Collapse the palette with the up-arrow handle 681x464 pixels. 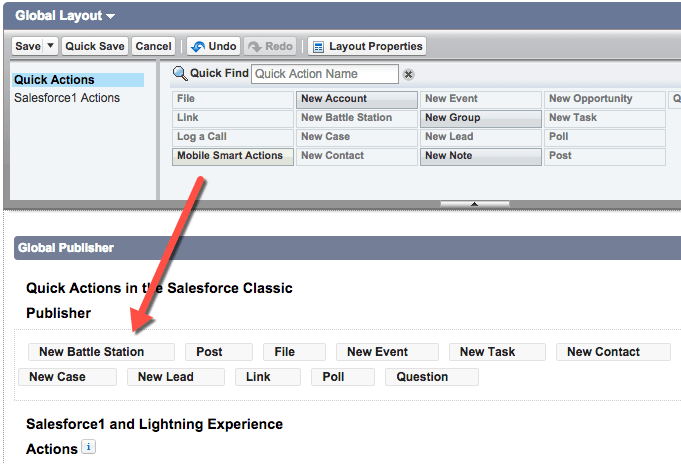[475, 204]
